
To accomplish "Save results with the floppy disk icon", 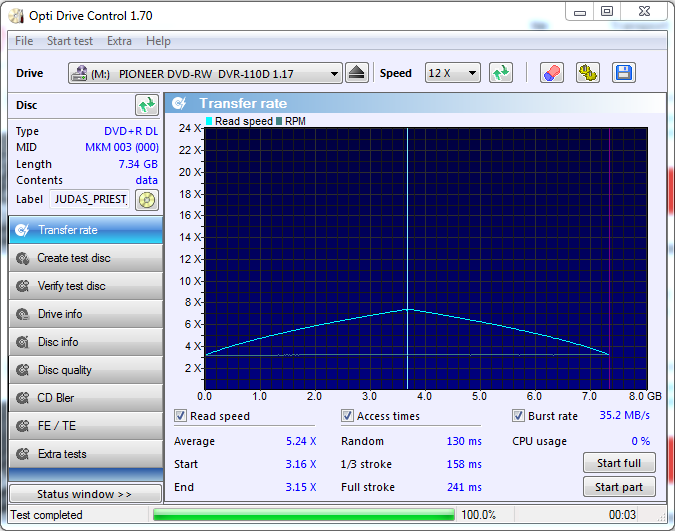I will pyautogui.click(x=624, y=73).
